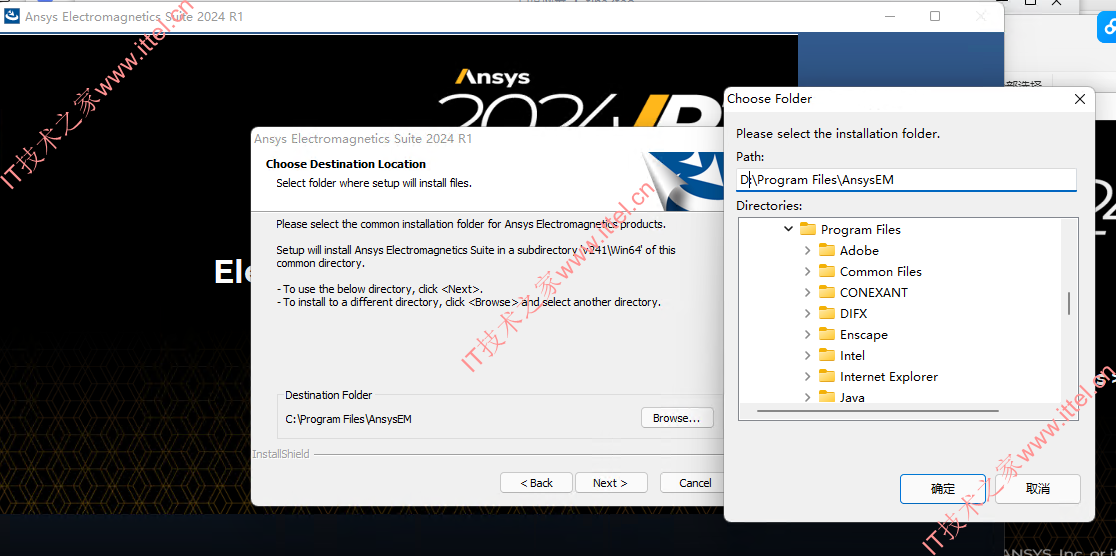Click the Intel directory name
Image resolution: width=1116 pixels, height=556 pixels.
coord(852,355)
